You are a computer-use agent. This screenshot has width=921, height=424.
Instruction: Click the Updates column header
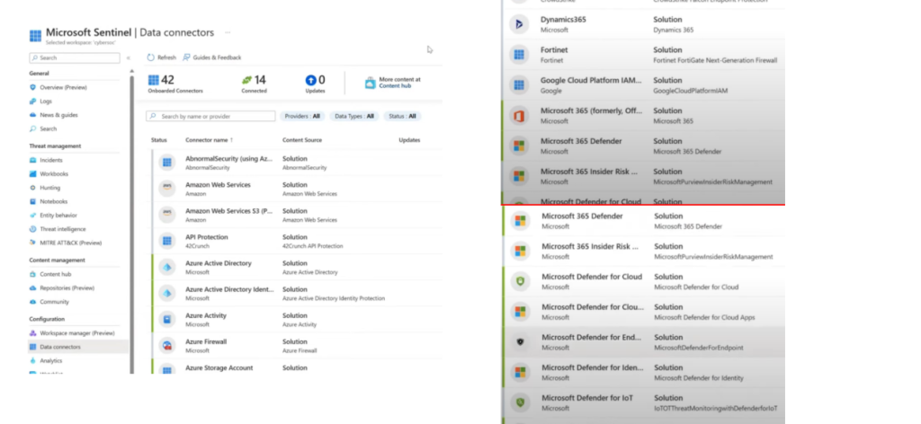[409, 140]
